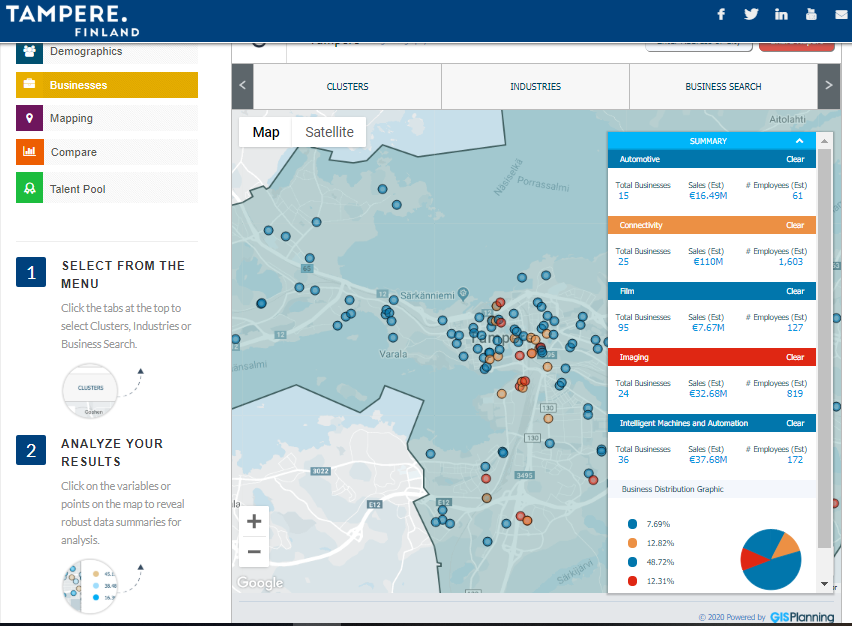Click the 48.72% blue legend swatch
The image size is (852, 626).
tap(632, 562)
